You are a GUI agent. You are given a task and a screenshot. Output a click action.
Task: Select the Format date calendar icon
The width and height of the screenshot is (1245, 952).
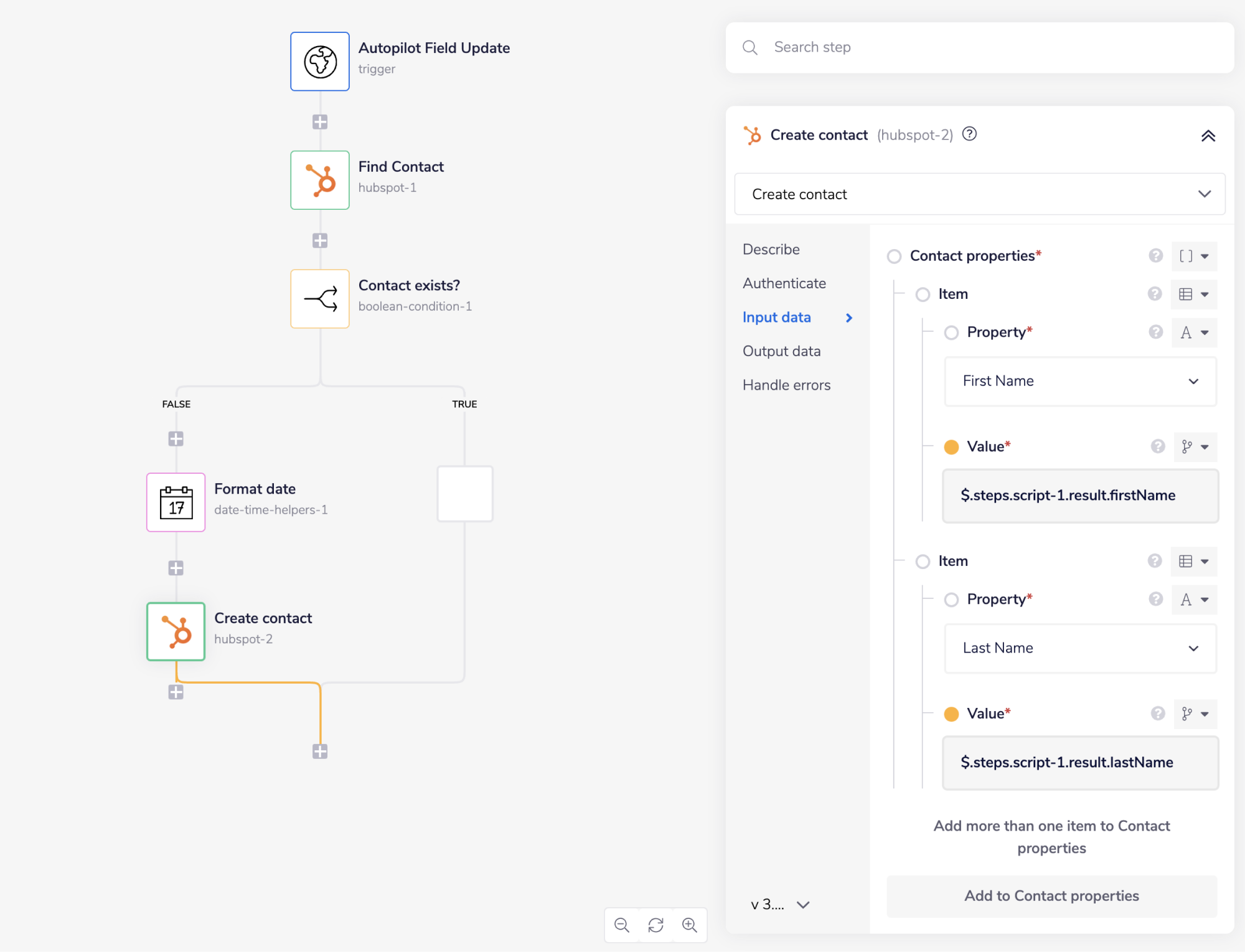coord(176,502)
